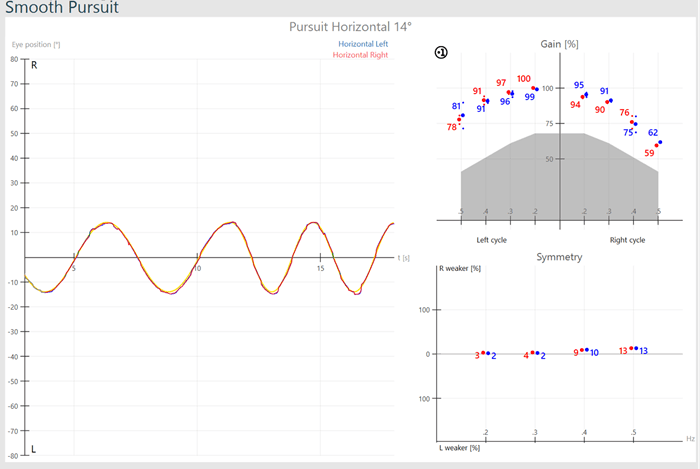Click the Gain [%] chart title

pyautogui.click(x=558, y=44)
